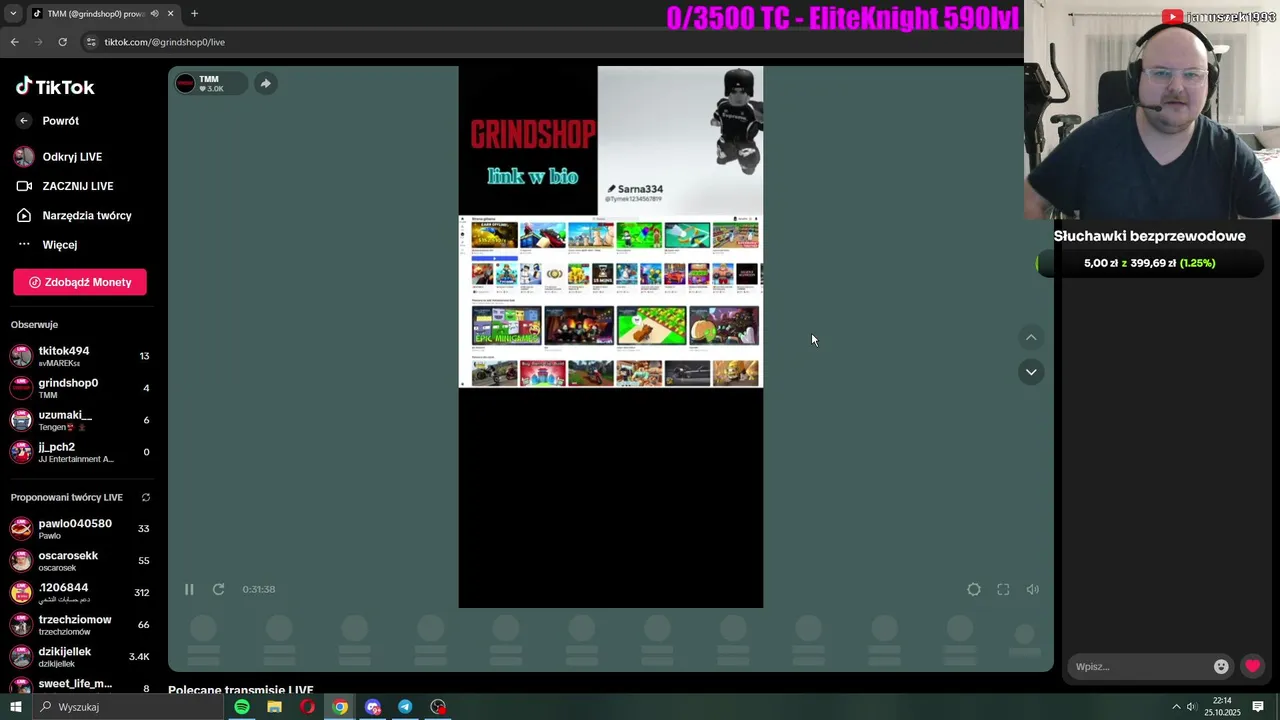Image resolution: width=1280 pixels, height=720 pixels.
Task: Open OBS Studio from taskbar
Action: point(438,707)
